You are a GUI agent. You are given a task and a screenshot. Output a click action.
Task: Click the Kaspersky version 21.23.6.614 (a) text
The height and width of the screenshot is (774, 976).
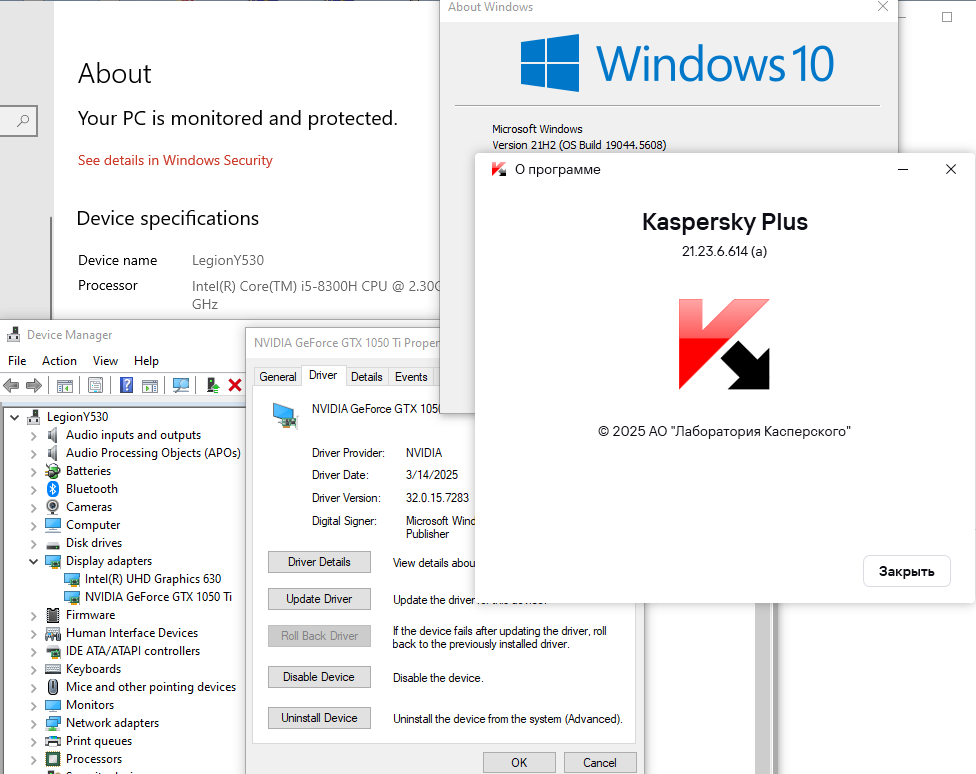pos(724,252)
